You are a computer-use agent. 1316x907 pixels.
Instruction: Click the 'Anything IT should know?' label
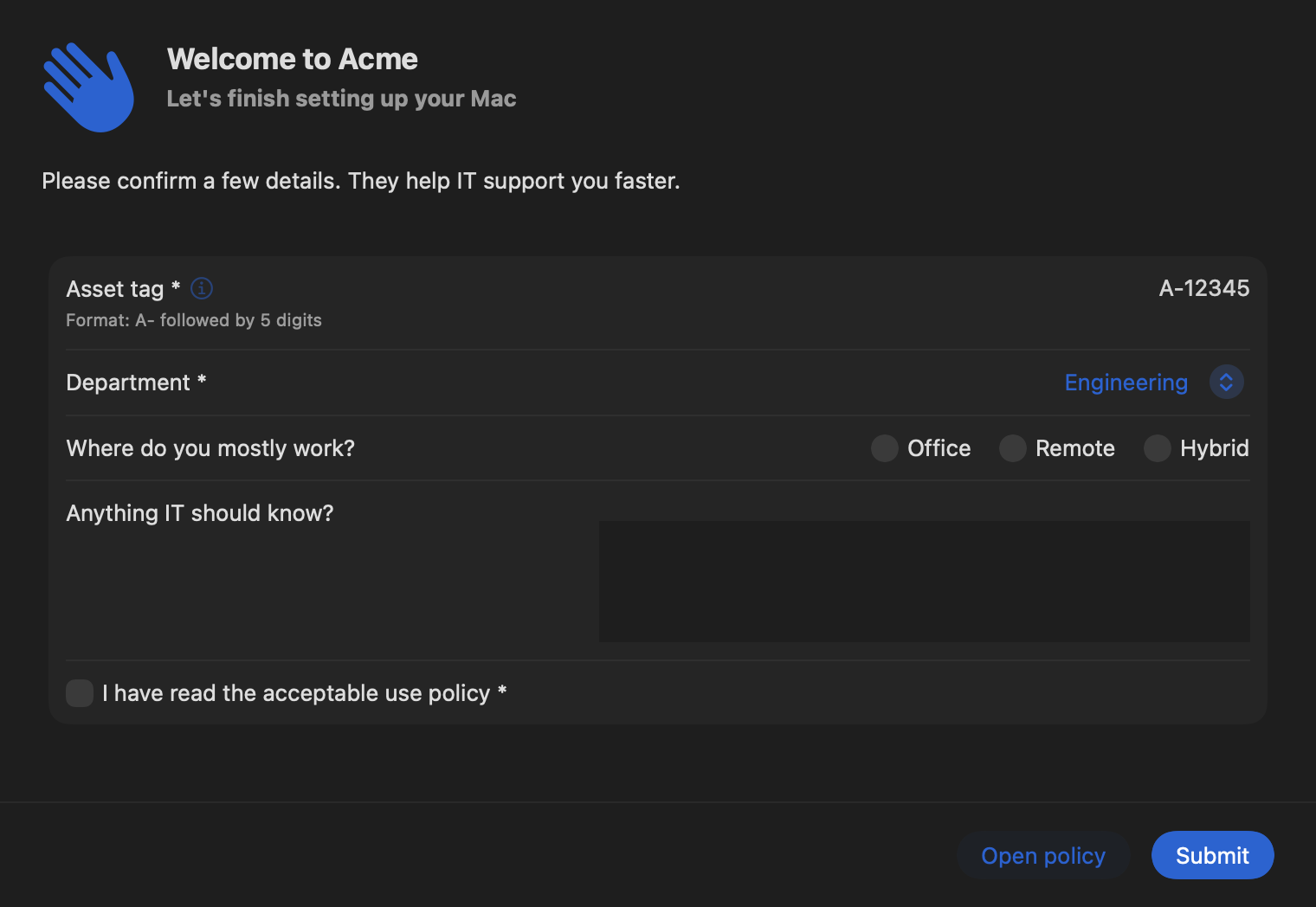tap(200, 513)
